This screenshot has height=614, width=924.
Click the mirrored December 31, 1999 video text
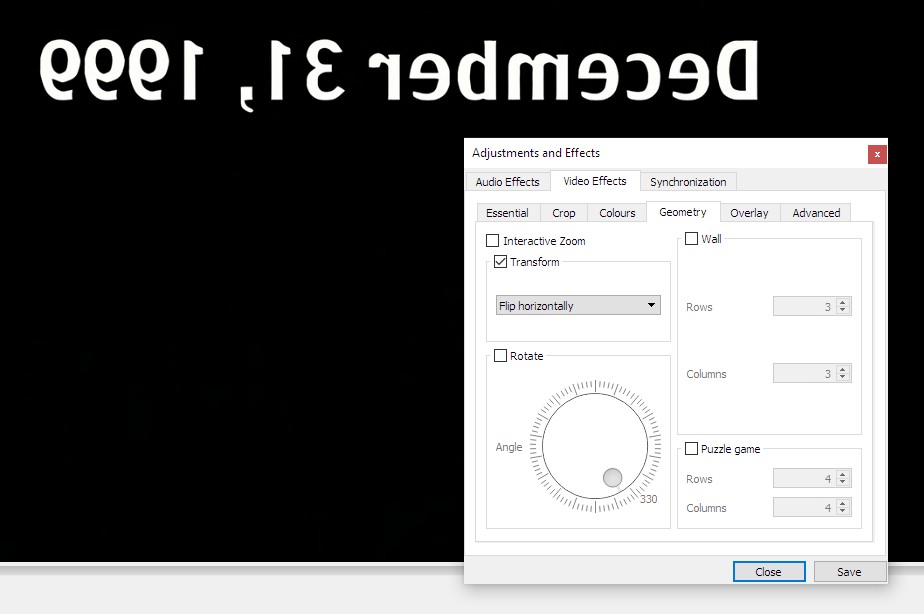coord(399,74)
